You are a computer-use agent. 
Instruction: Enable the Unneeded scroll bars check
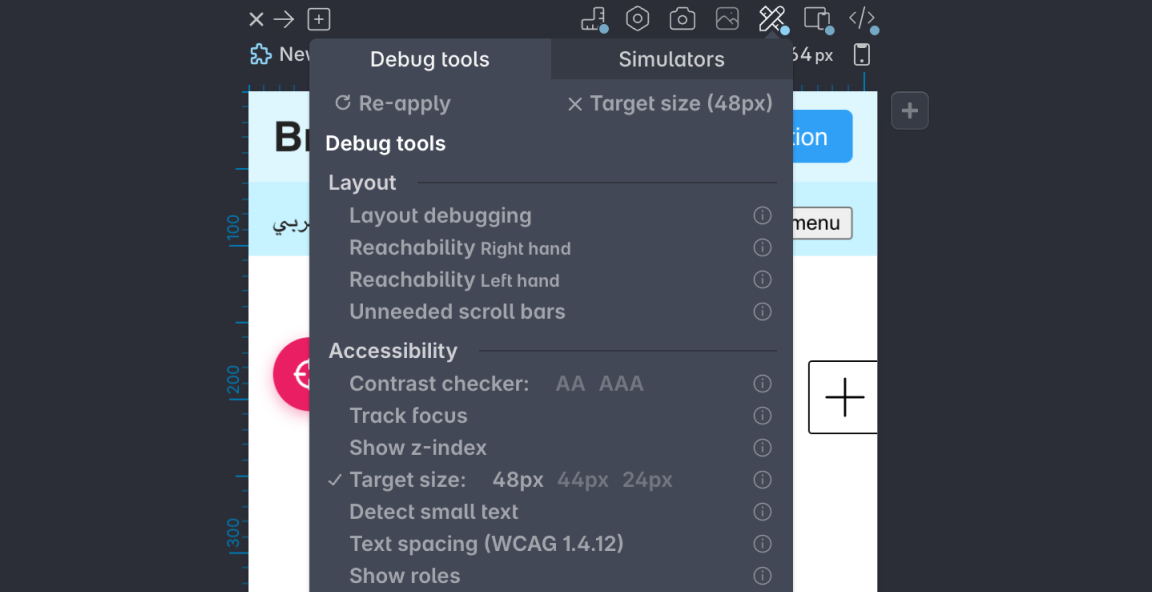457,311
